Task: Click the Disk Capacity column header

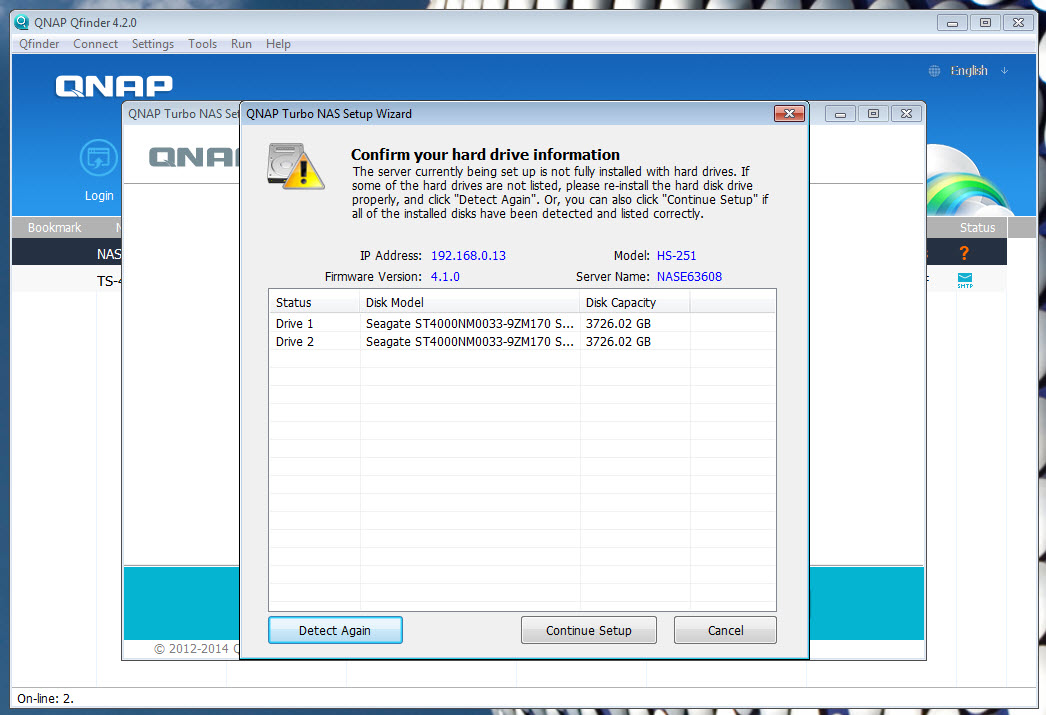Action: [x=634, y=302]
